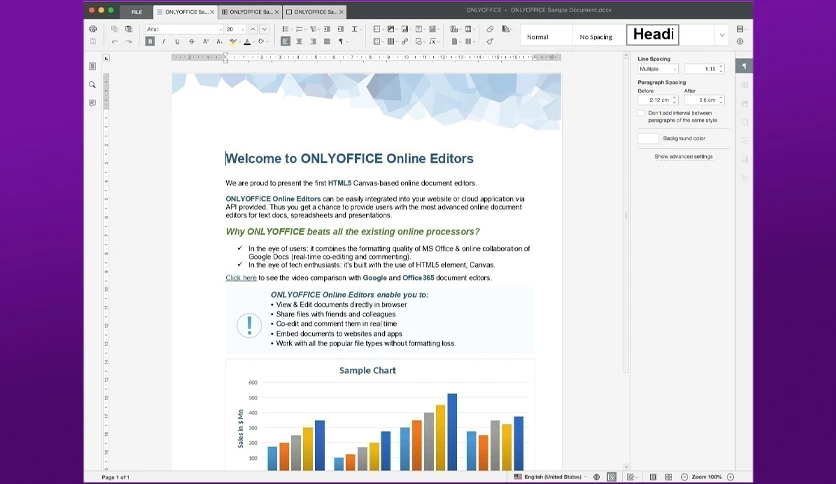Toggle Underline formatting
Screen dimensions: 836x484
177,41
